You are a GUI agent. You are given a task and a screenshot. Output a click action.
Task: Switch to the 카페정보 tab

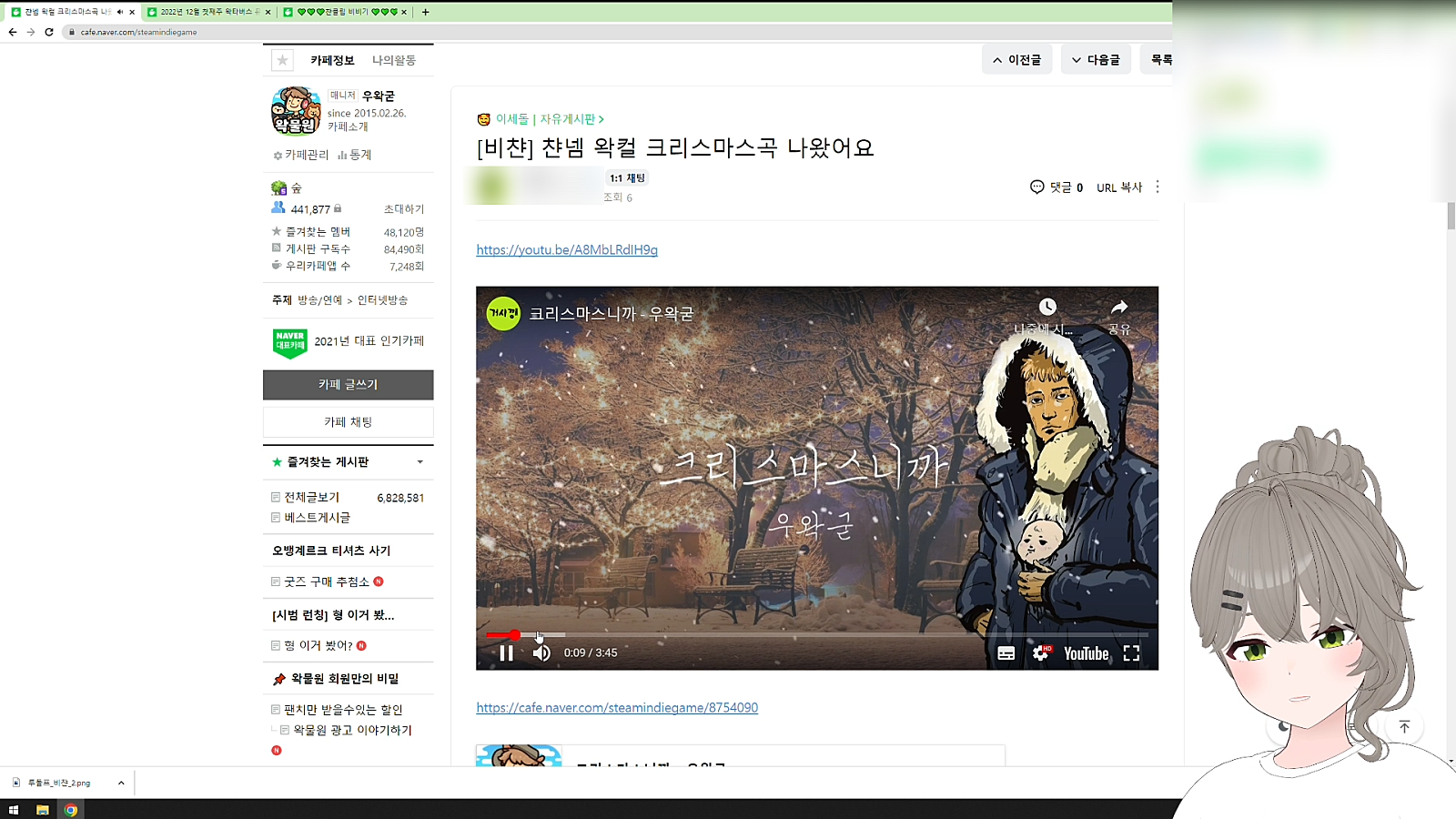332,60
